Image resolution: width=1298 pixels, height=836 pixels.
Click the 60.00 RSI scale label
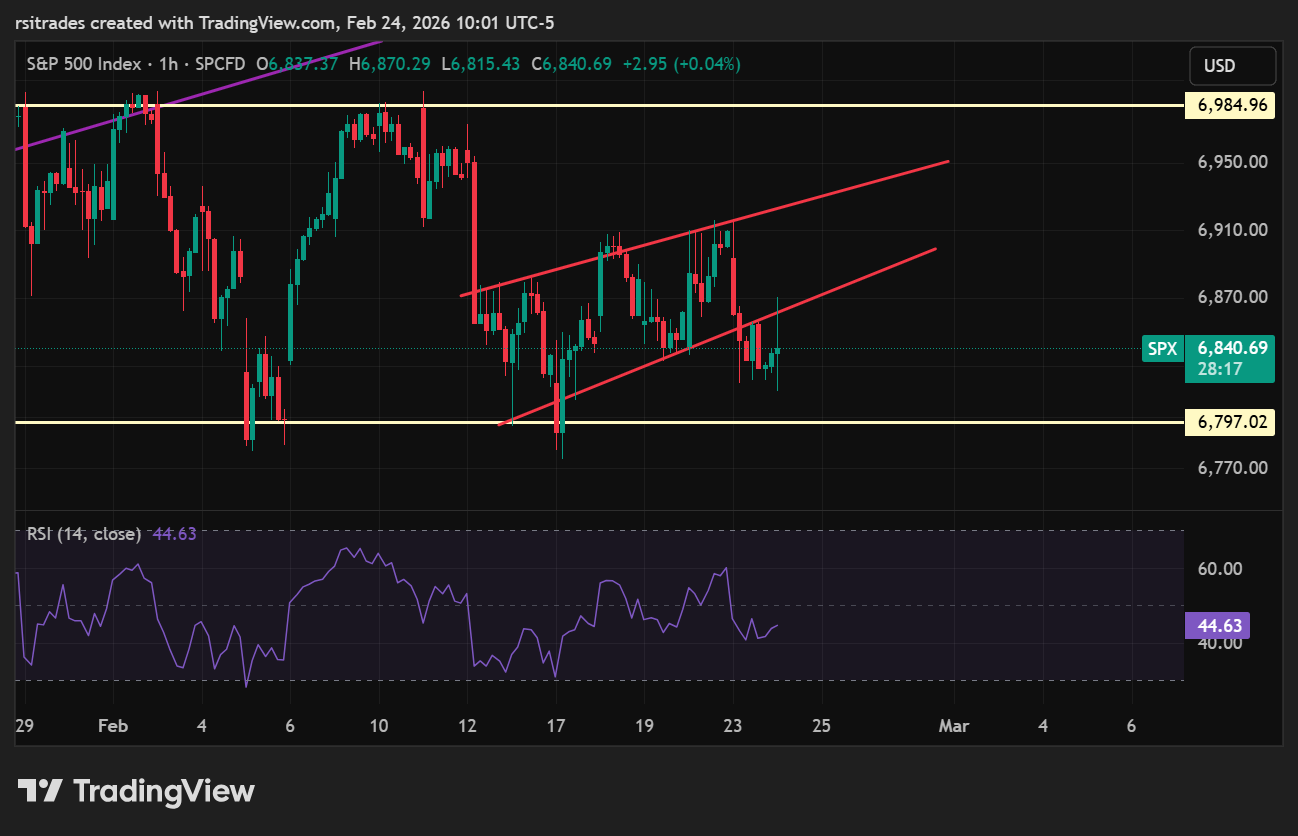click(x=1219, y=569)
